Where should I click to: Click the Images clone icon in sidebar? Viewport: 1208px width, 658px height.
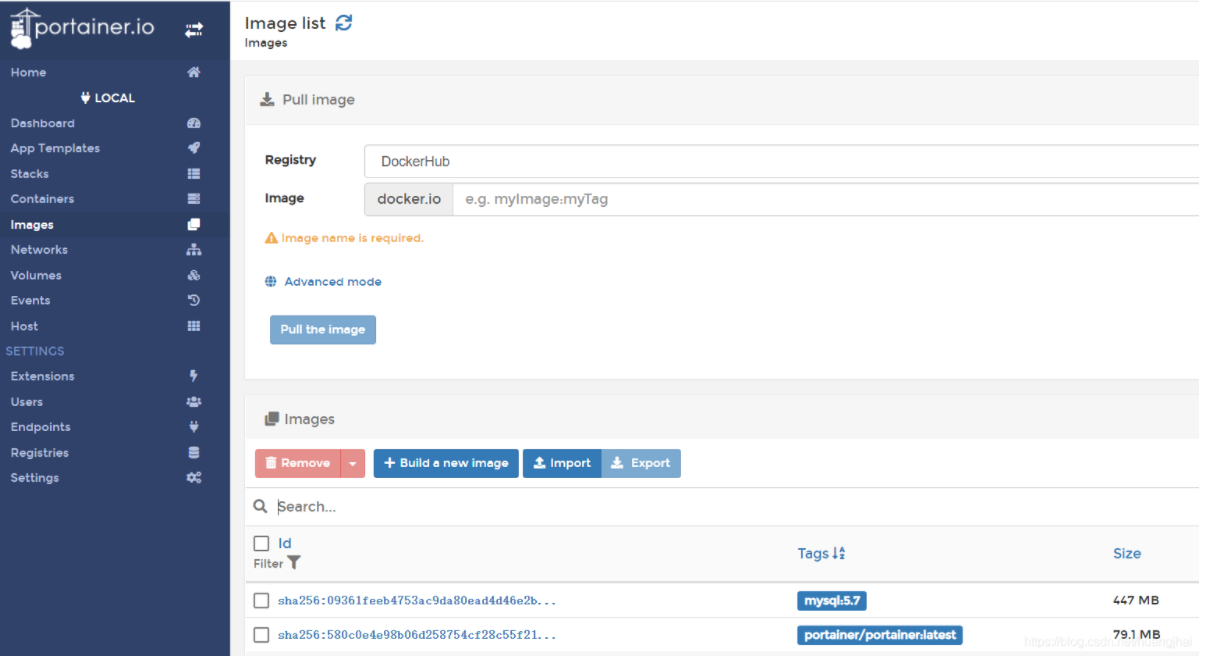pyautogui.click(x=194, y=225)
